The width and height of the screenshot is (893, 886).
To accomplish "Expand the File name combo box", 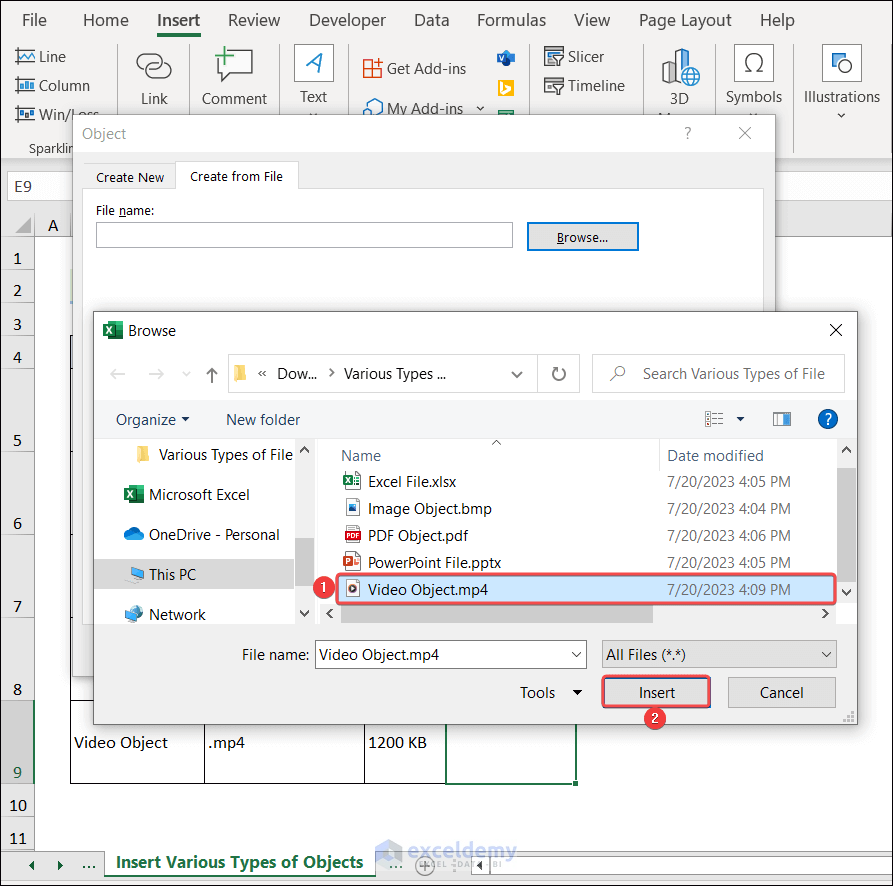I will (576, 655).
